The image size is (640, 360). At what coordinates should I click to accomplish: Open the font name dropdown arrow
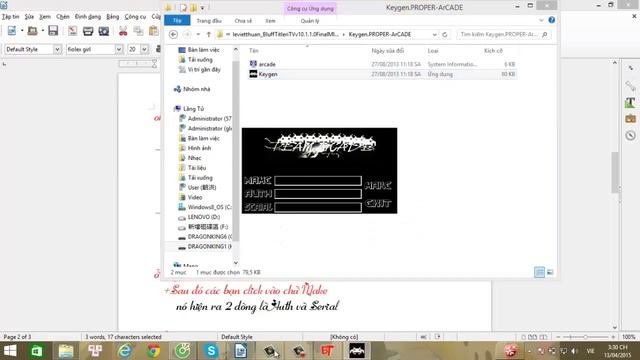click(118, 49)
